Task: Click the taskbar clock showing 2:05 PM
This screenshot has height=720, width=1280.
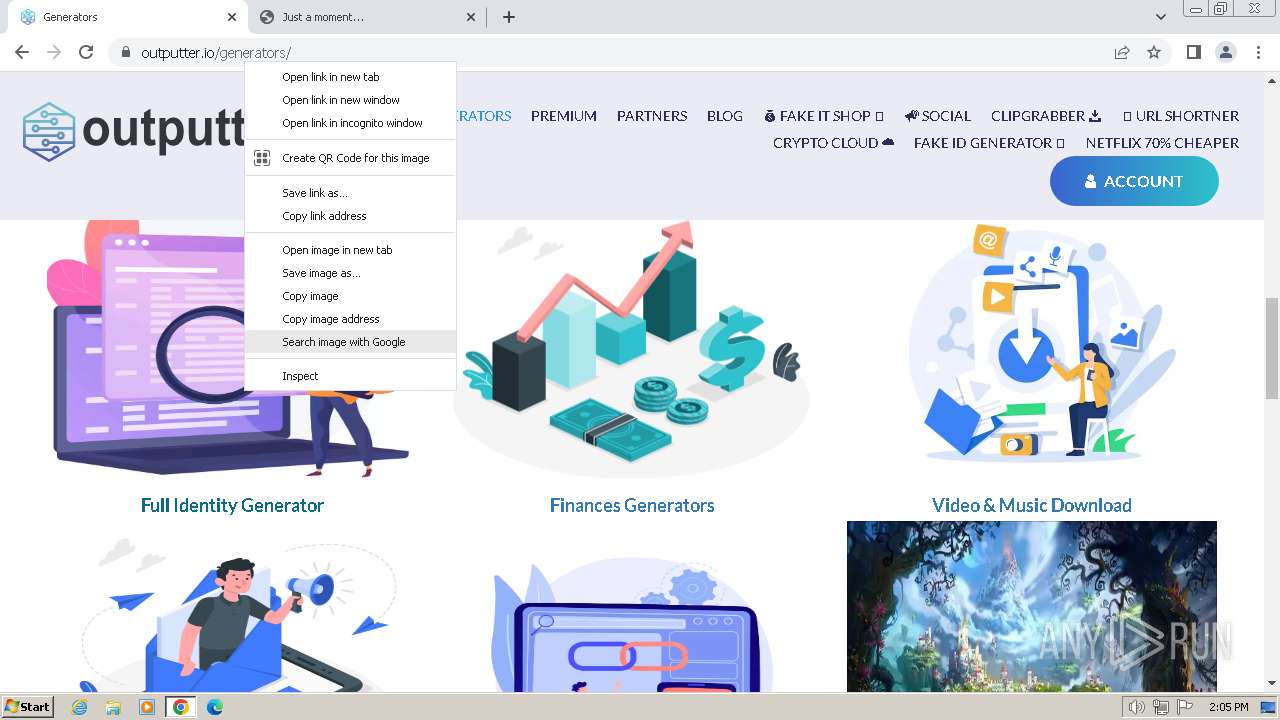Action: pos(1228,707)
